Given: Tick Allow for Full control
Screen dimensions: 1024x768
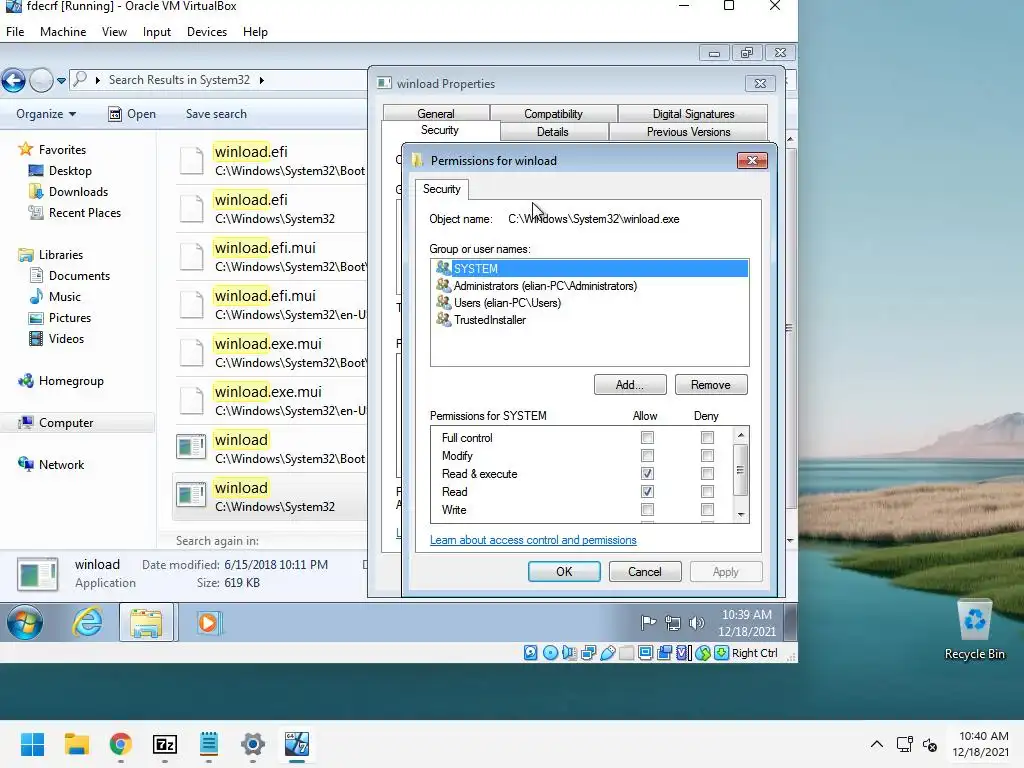Looking at the screenshot, I should click(x=647, y=438).
